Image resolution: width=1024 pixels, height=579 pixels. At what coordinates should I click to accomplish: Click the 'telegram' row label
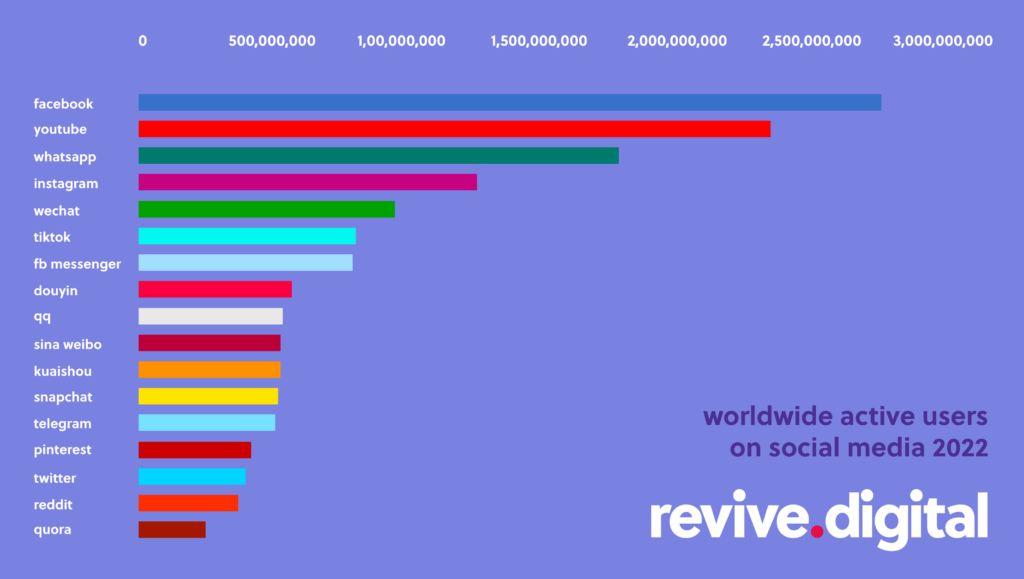pyautogui.click(x=63, y=424)
